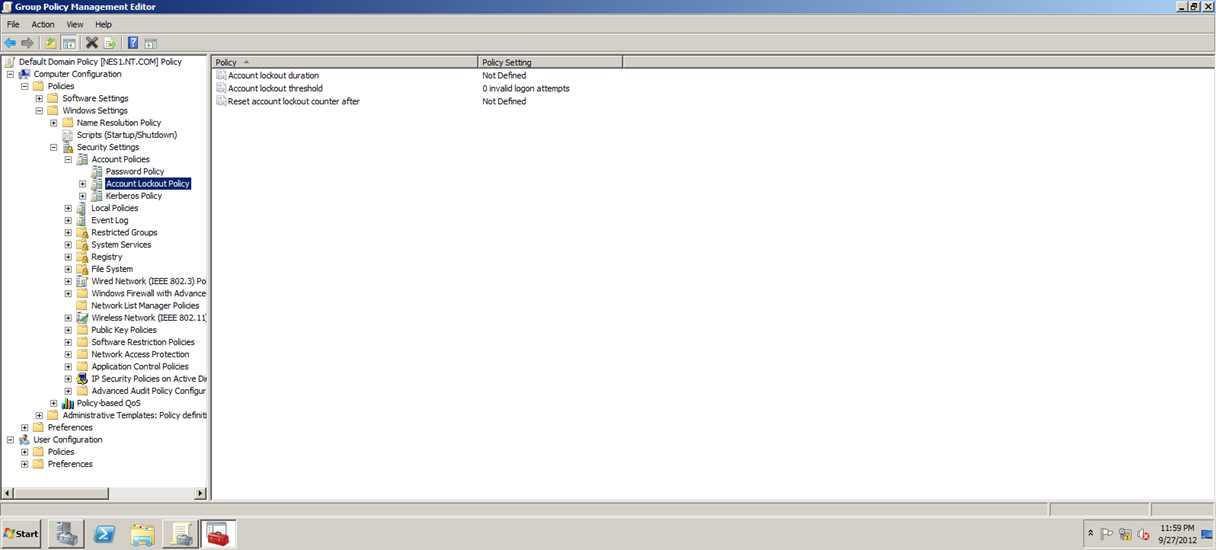Click the Start button
Image resolution: width=1216 pixels, height=550 pixels.
click(x=22, y=534)
